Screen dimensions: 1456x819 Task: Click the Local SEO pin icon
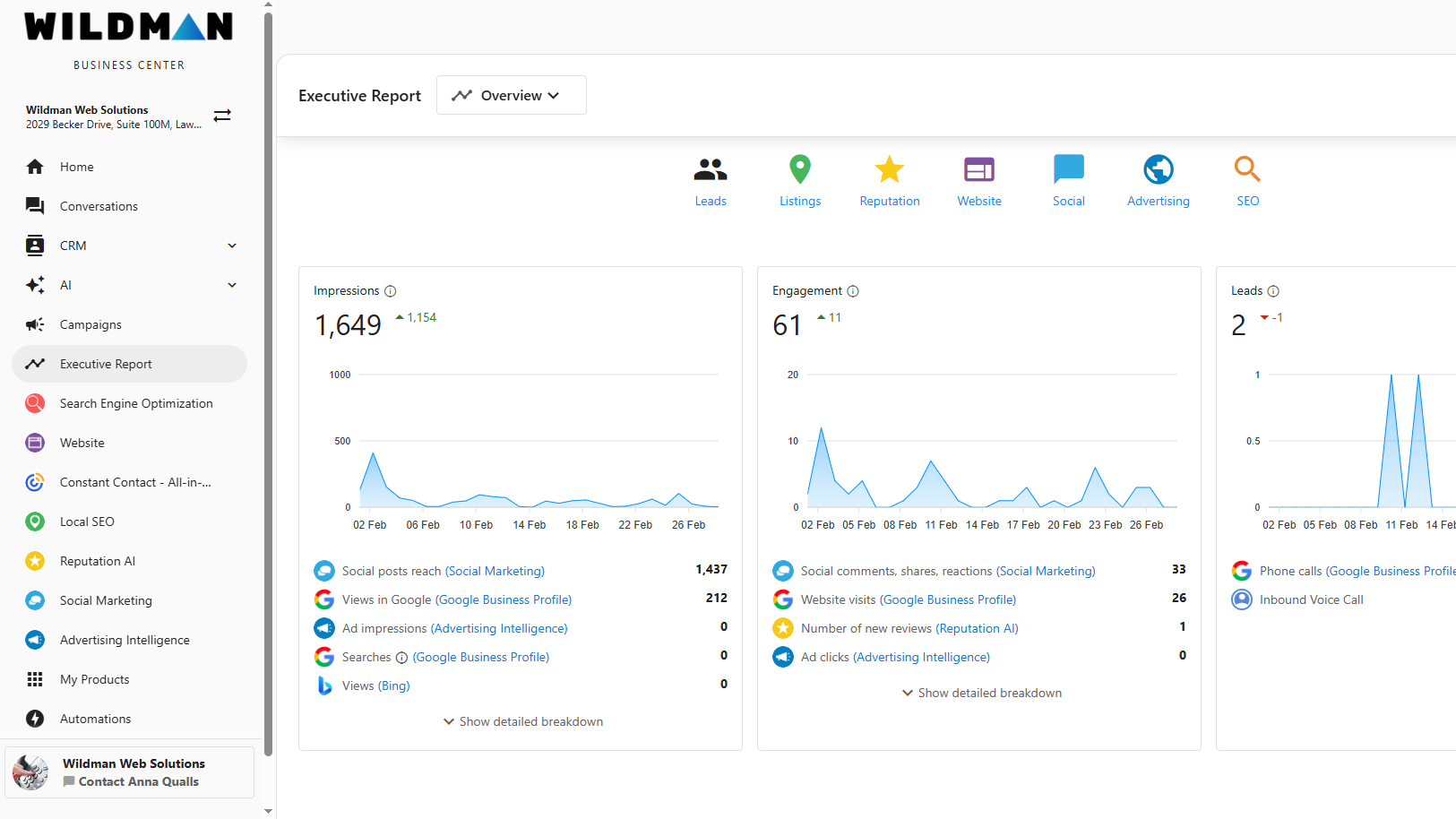pyautogui.click(x=35, y=522)
